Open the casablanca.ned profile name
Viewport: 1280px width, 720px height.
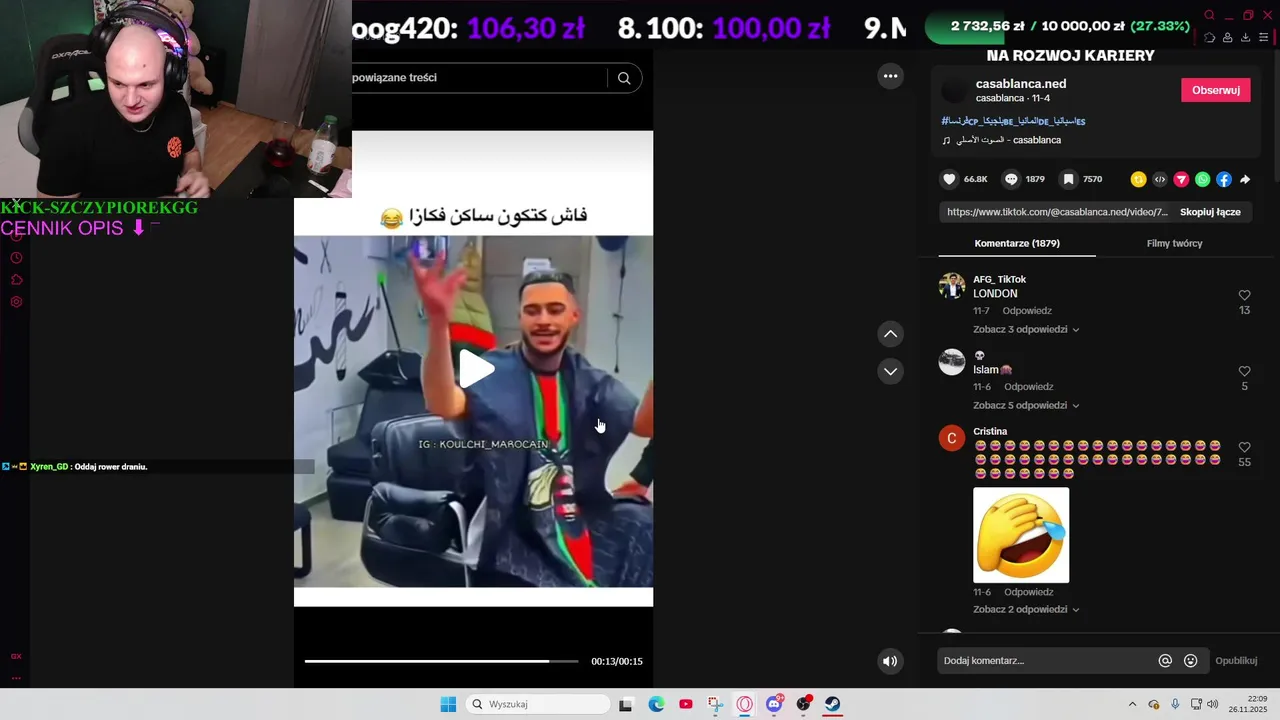[1021, 84]
